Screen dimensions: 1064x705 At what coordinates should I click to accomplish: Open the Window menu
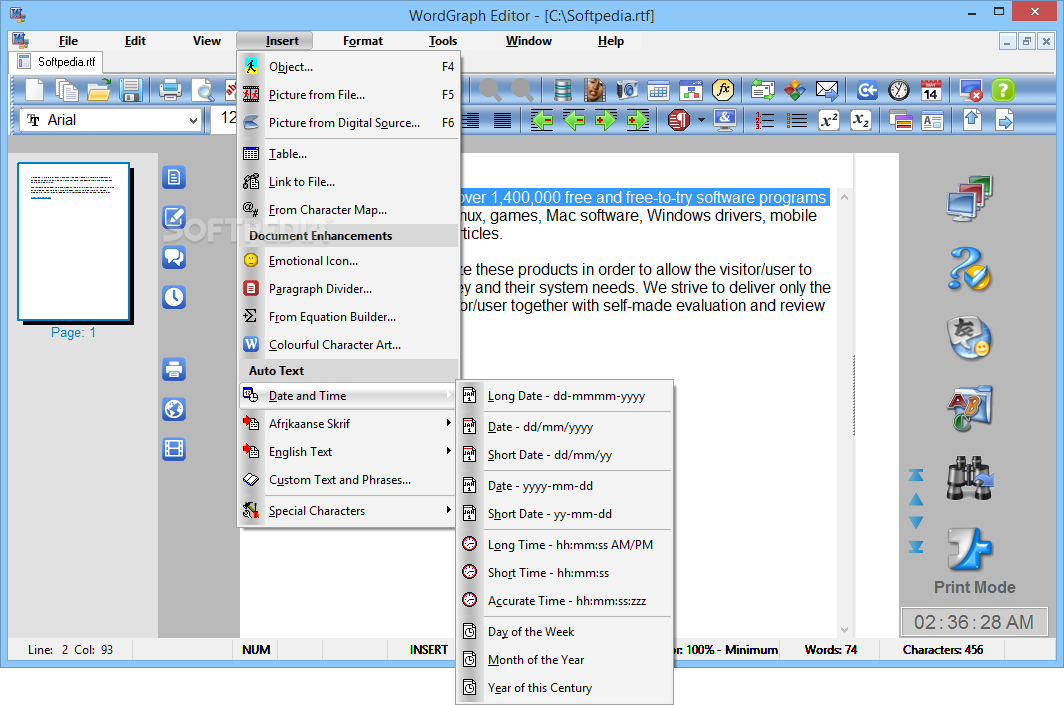pos(529,41)
